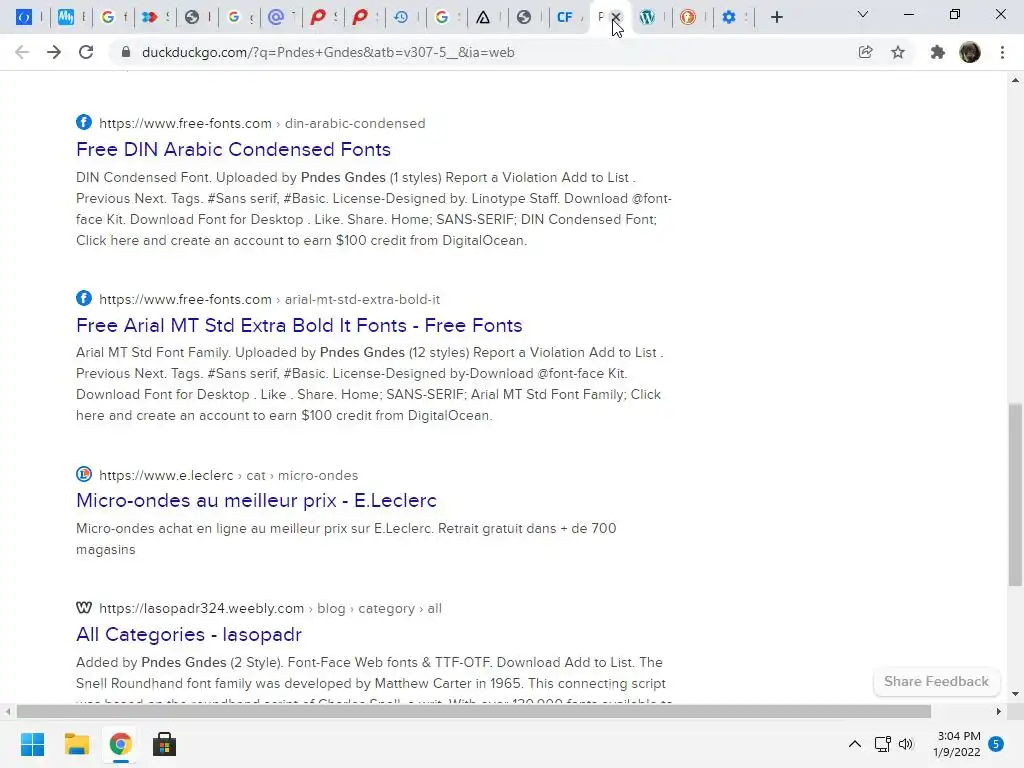This screenshot has width=1024, height=768.
Task: Open the Windows Start menu
Action: click(32, 744)
